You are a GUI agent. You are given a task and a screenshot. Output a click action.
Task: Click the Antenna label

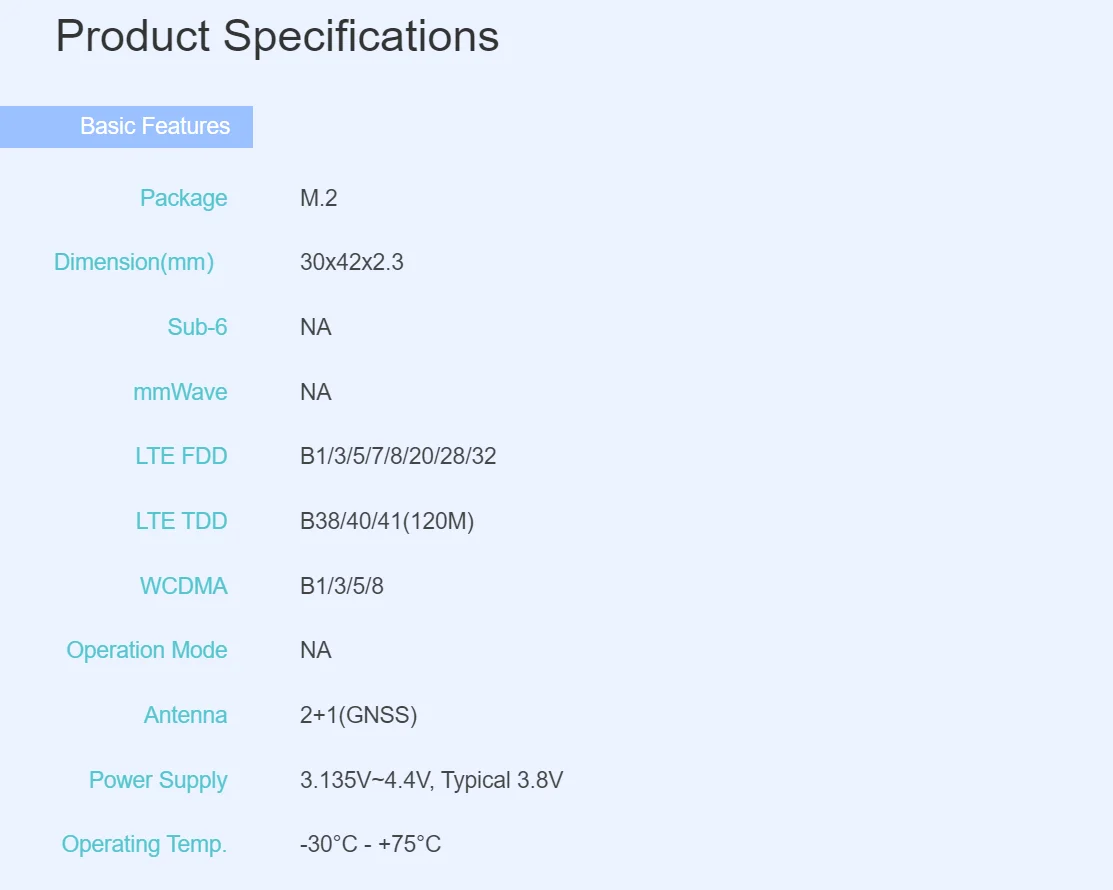[185, 715]
